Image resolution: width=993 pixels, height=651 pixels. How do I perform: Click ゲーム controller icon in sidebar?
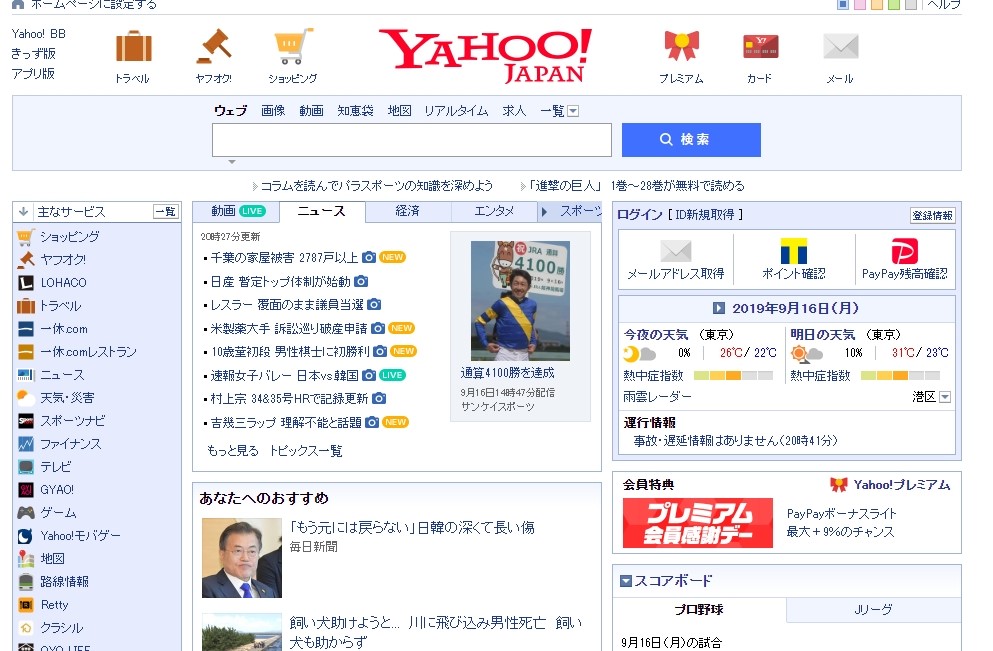pyautogui.click(x=25, y=512)
